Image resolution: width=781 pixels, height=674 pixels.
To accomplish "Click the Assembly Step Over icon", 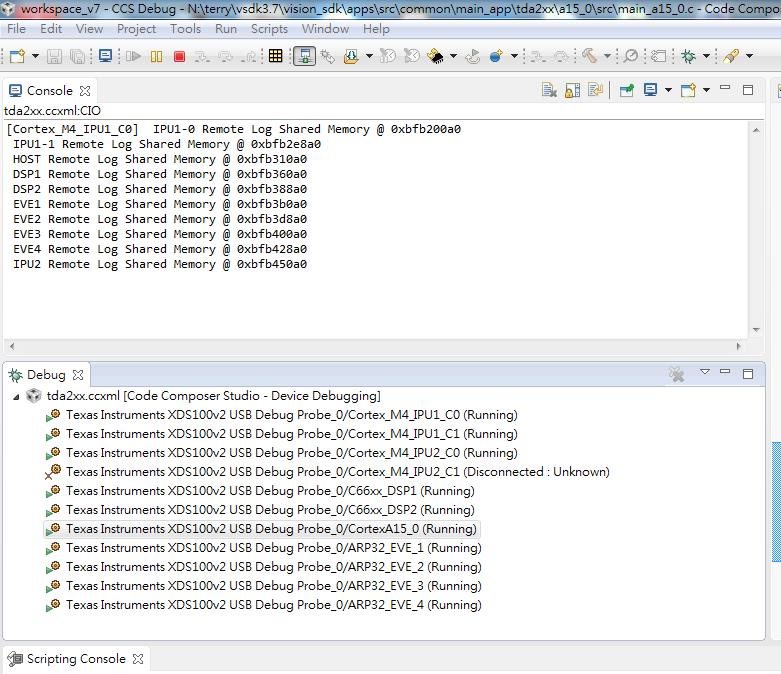I will 561,56.
